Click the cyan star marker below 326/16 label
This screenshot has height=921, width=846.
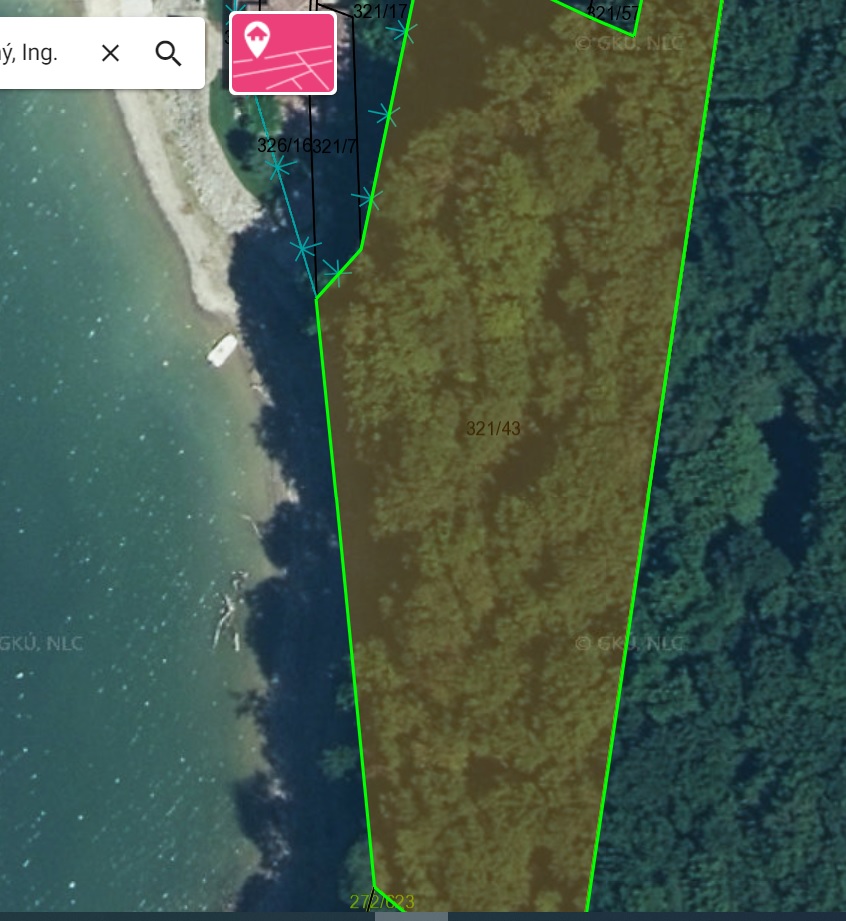pos(279,168)
